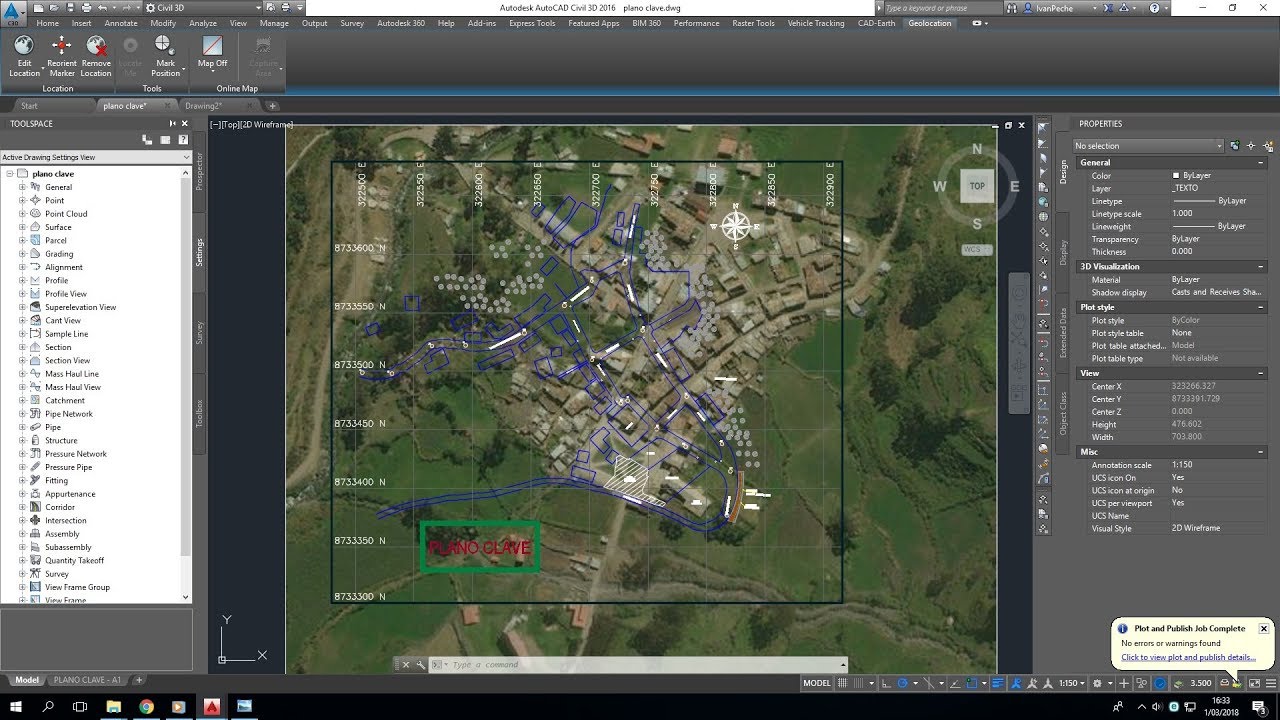Open the 1:150 annotation scale dropdown

coord(1071,683)
